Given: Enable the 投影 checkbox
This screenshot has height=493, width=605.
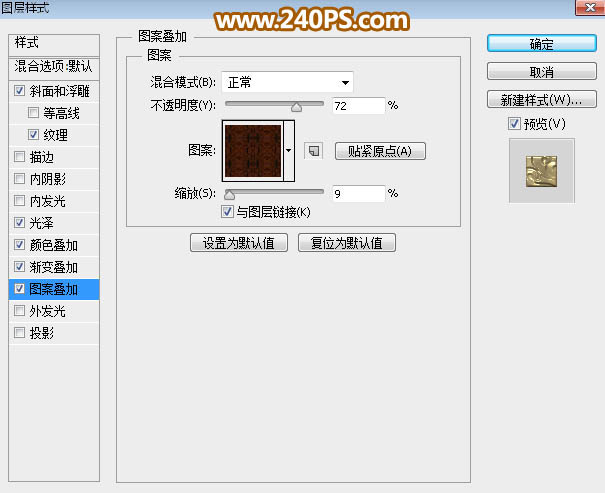Looking at the screenshot, I should pyautogui.click(x=19, y=333).
